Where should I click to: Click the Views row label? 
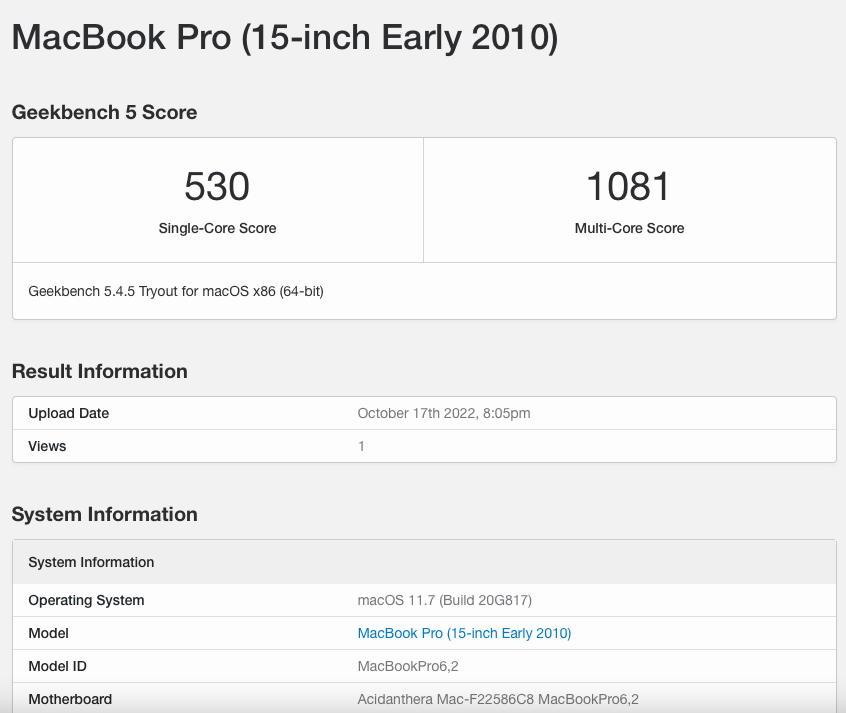coord(47,446)
